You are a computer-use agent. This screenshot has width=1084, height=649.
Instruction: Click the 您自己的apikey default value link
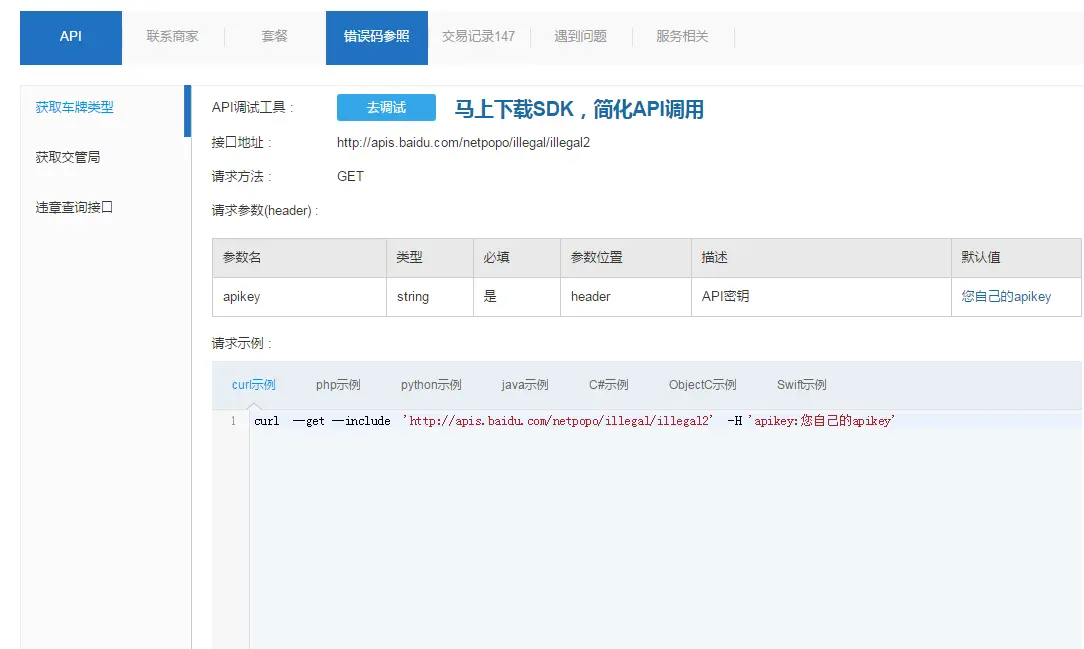pyautogui.click(x=1006, y=297)
